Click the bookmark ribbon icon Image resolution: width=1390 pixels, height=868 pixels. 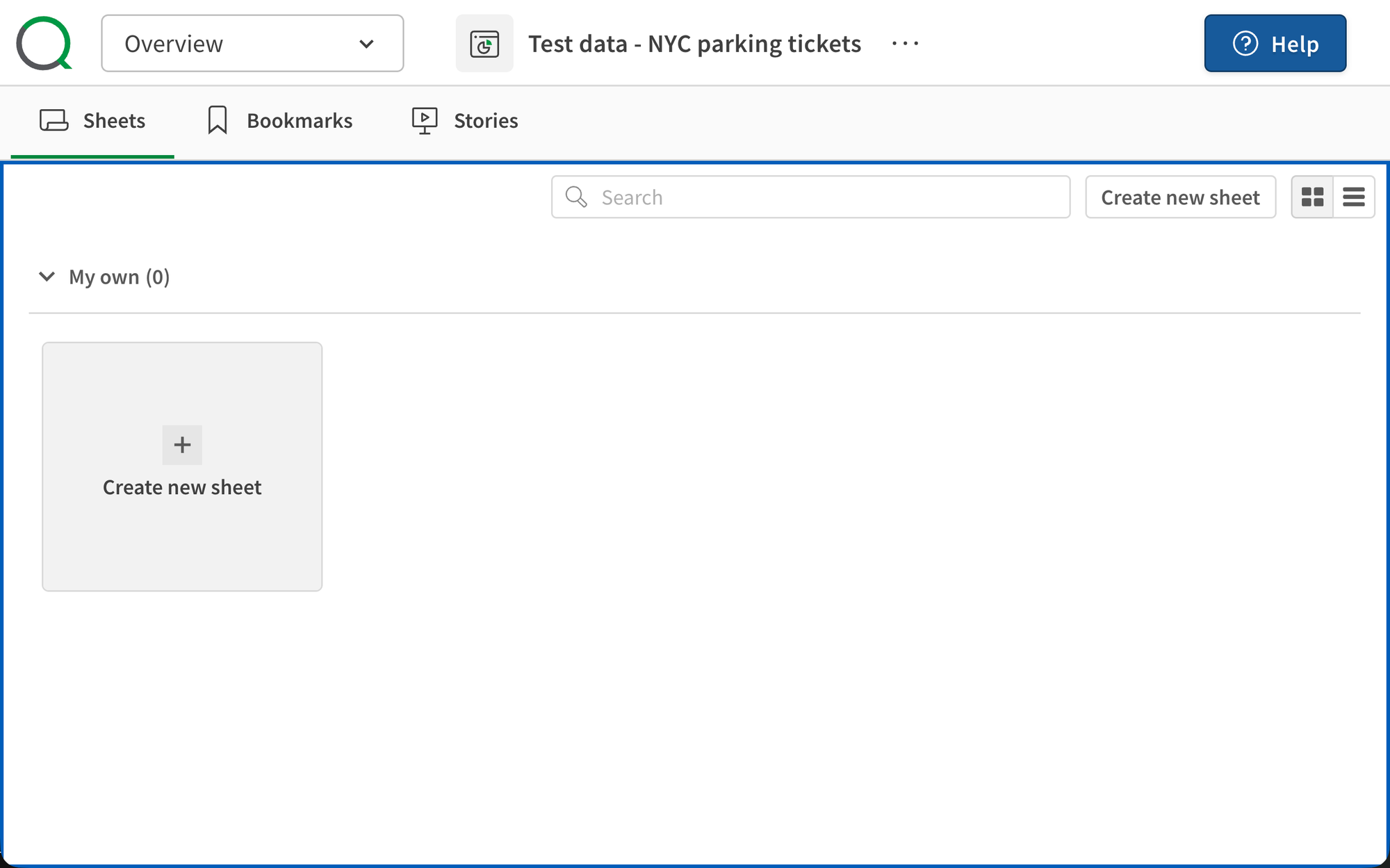[x=217, y=120]
